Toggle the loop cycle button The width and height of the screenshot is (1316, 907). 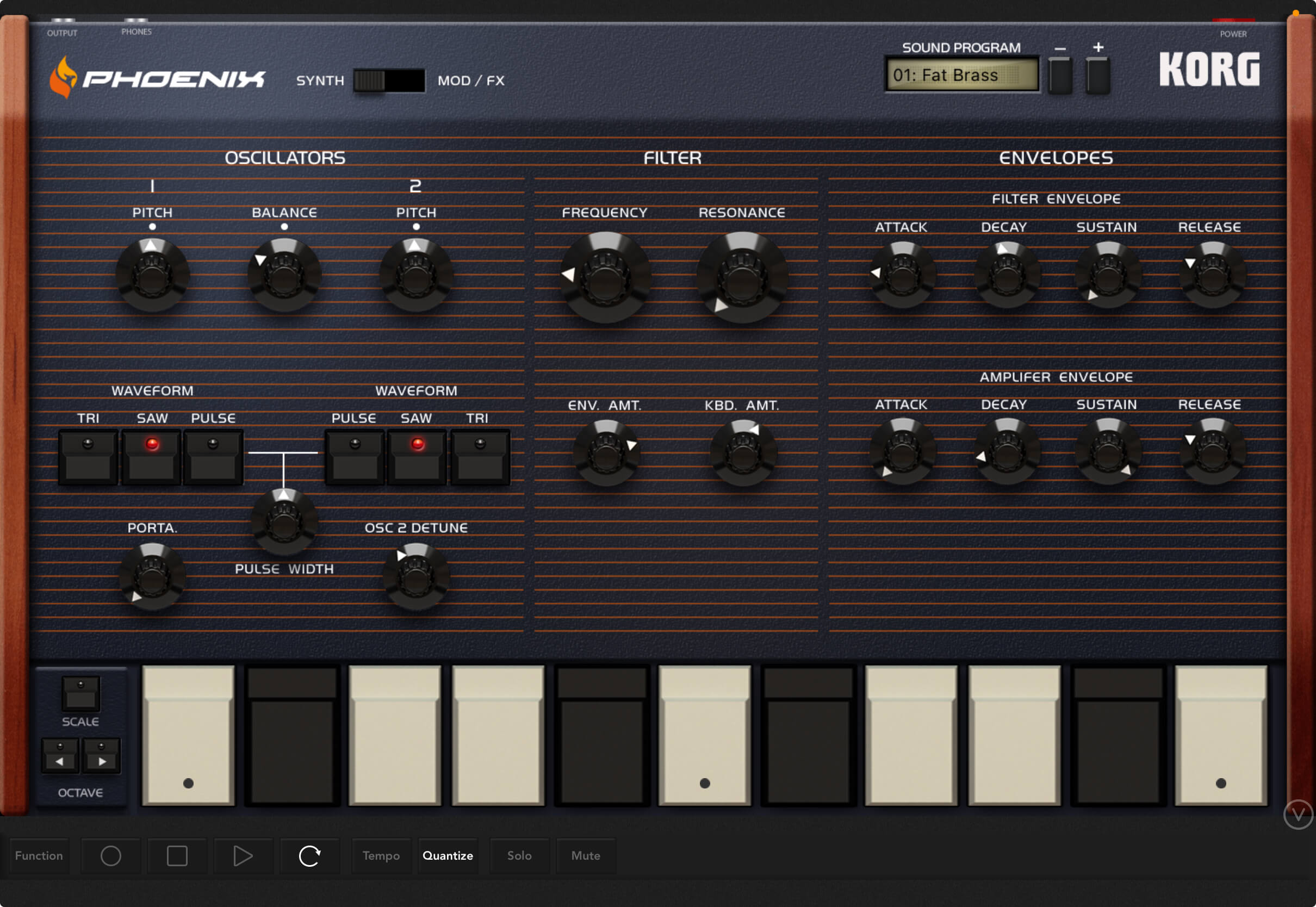click(x=309, y=856)
